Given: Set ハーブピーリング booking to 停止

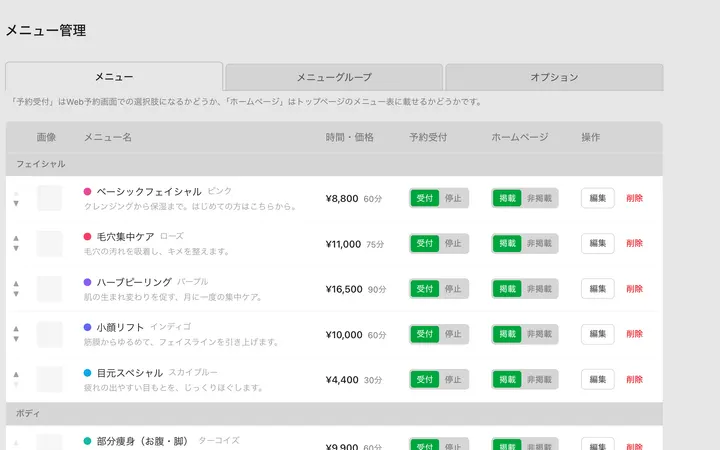Looking at the screenshot, I should click(453, 289).
